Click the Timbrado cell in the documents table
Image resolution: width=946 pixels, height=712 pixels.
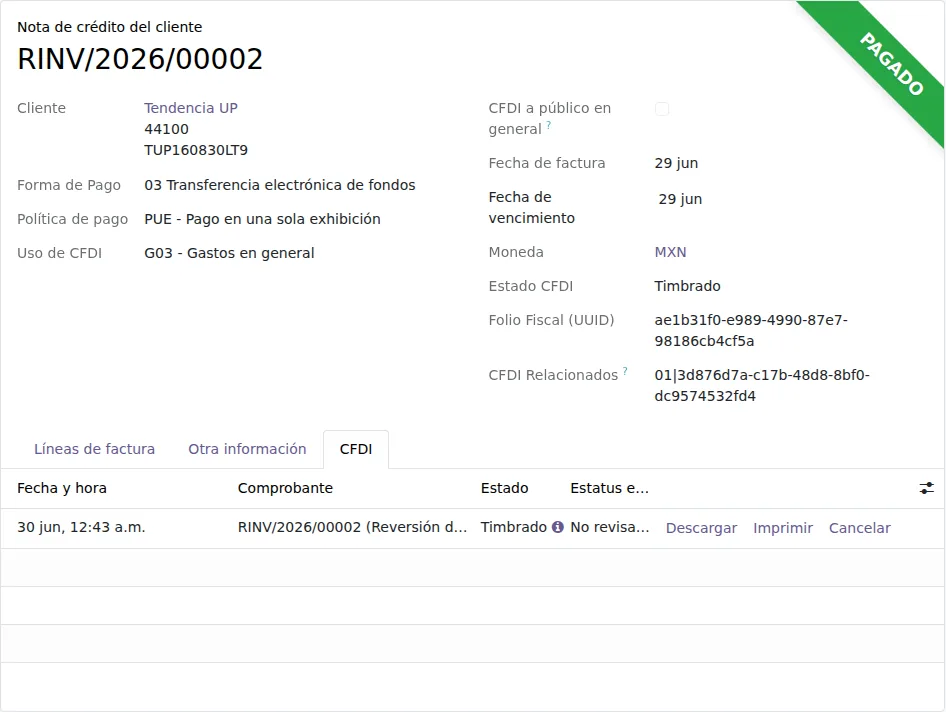tap(513, 527)
